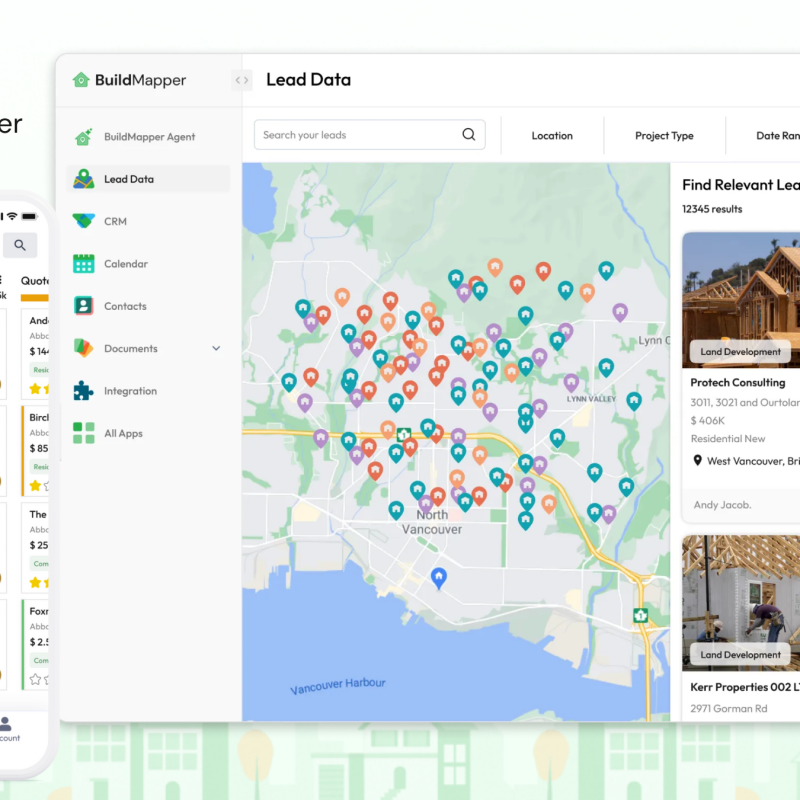Click the $ 406K value
Screen dimensions: 800x800
tap(708, 420)
